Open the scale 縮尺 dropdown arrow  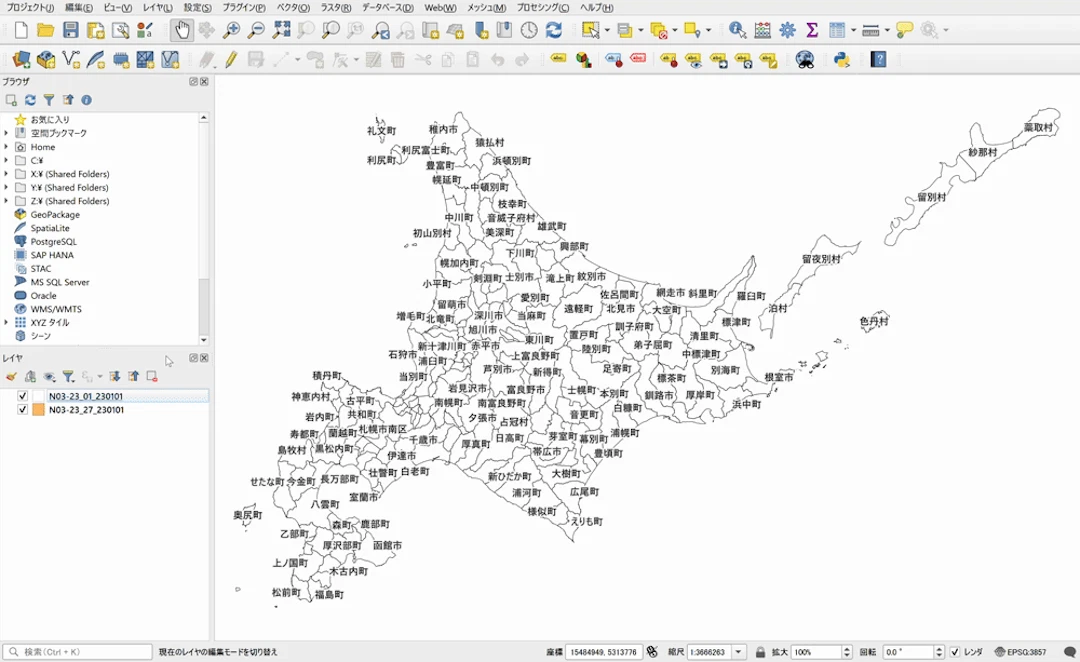(x=738, y=652)
